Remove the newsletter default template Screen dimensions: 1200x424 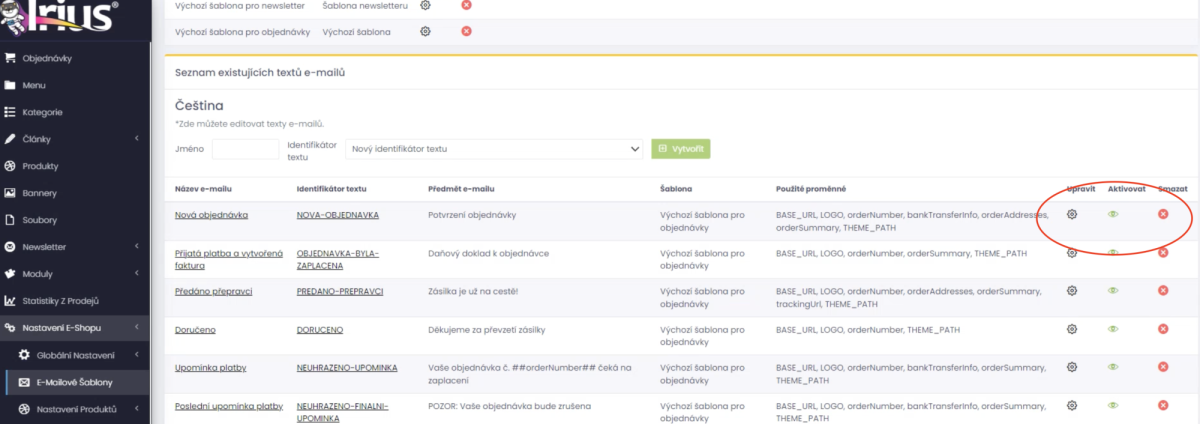click(x=466, y=5)
